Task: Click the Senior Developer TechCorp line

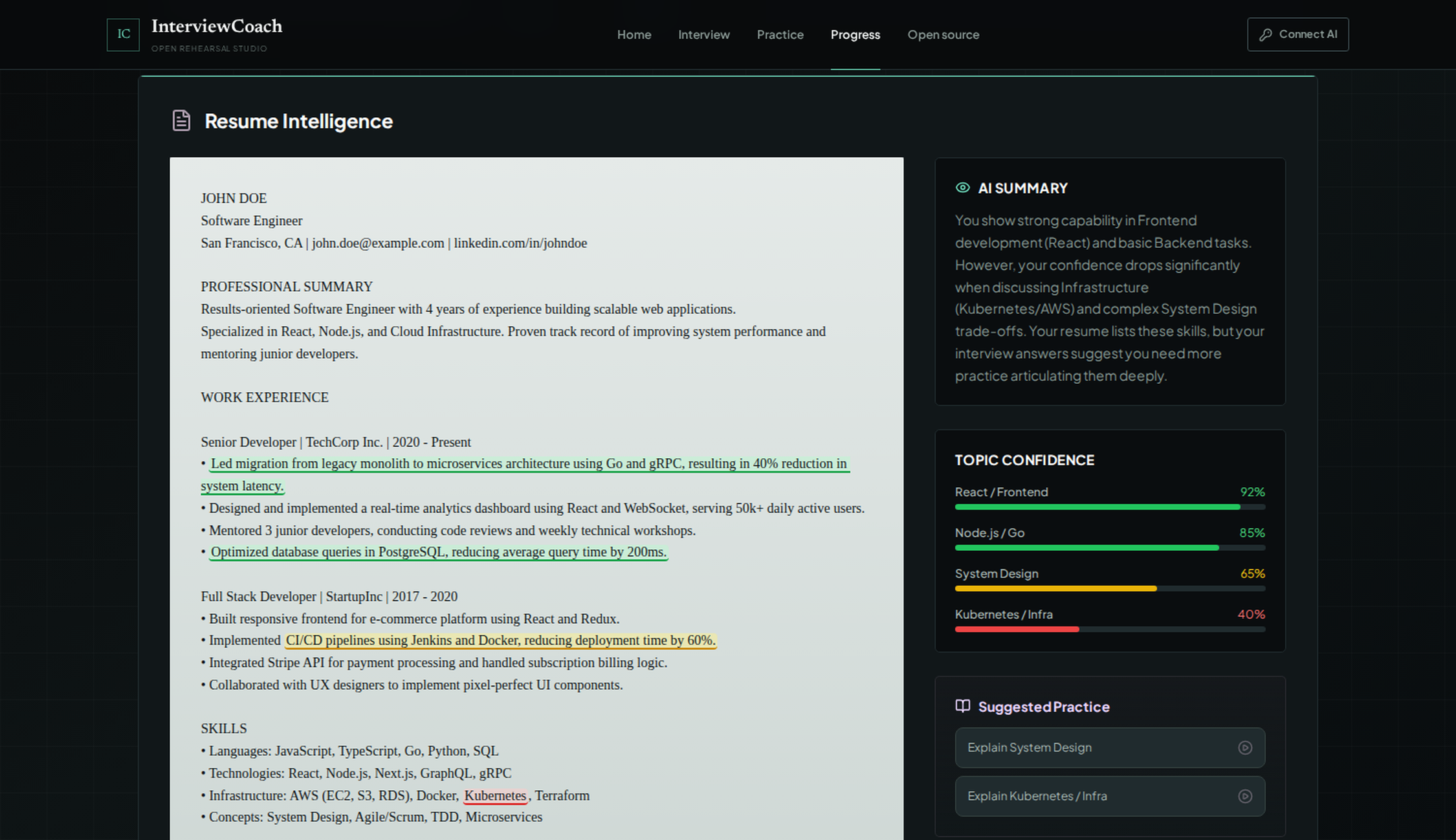Action: pos(336,443)
